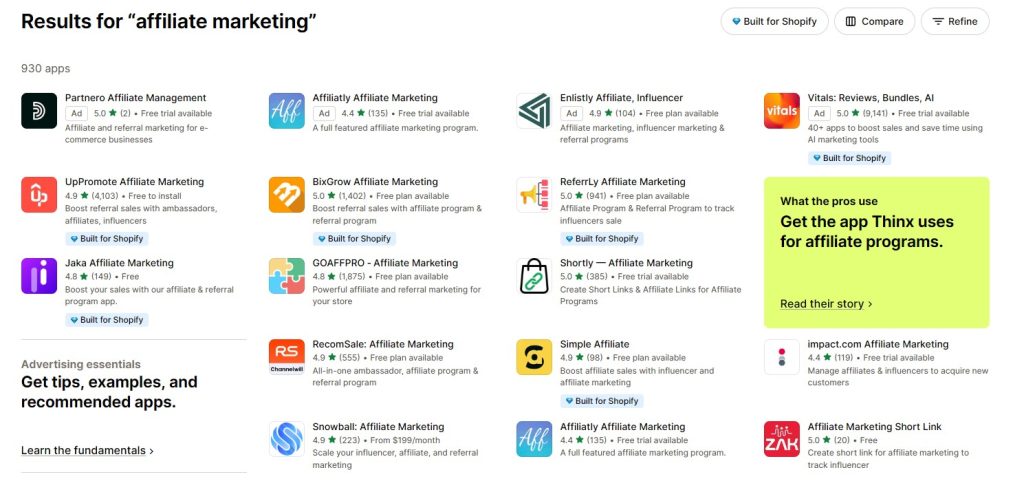This screenshot has width=1024, height=481.
Task: Open the Learn the fundamentals link
Action: pyautogui.click(x=88, y=450)
